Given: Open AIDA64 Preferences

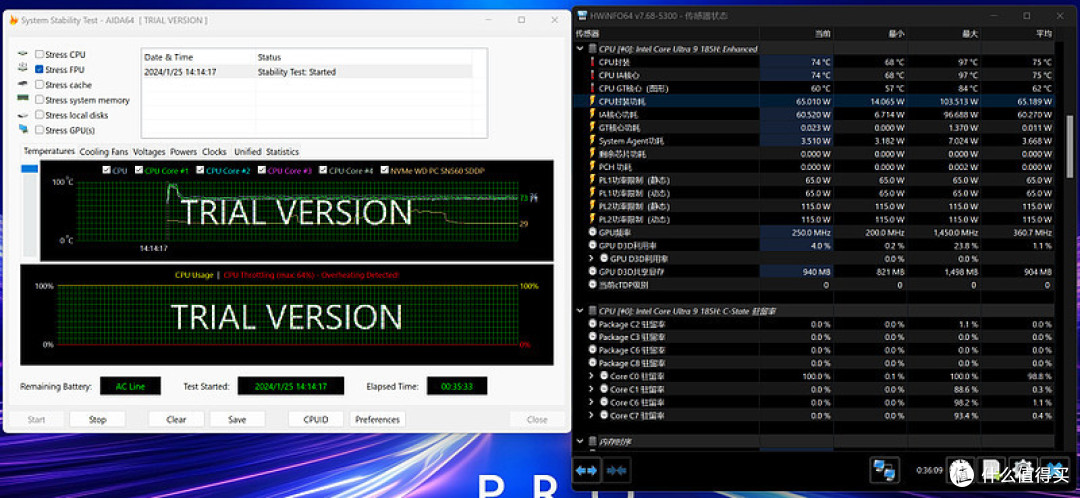Looking at the screenshot, I should (x=377, y=419).
